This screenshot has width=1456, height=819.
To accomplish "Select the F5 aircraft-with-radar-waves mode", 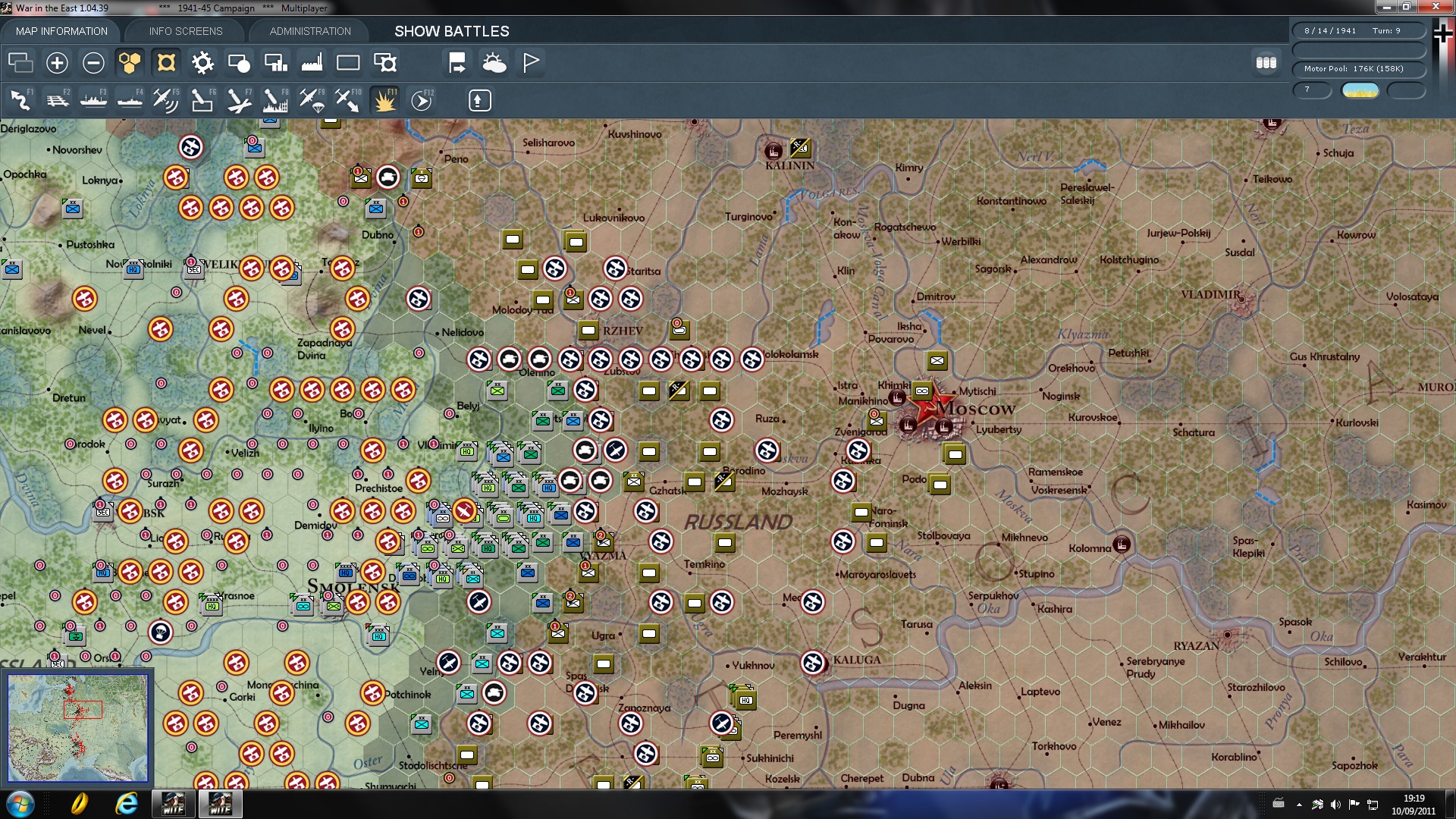I will (x=166, y=100).
